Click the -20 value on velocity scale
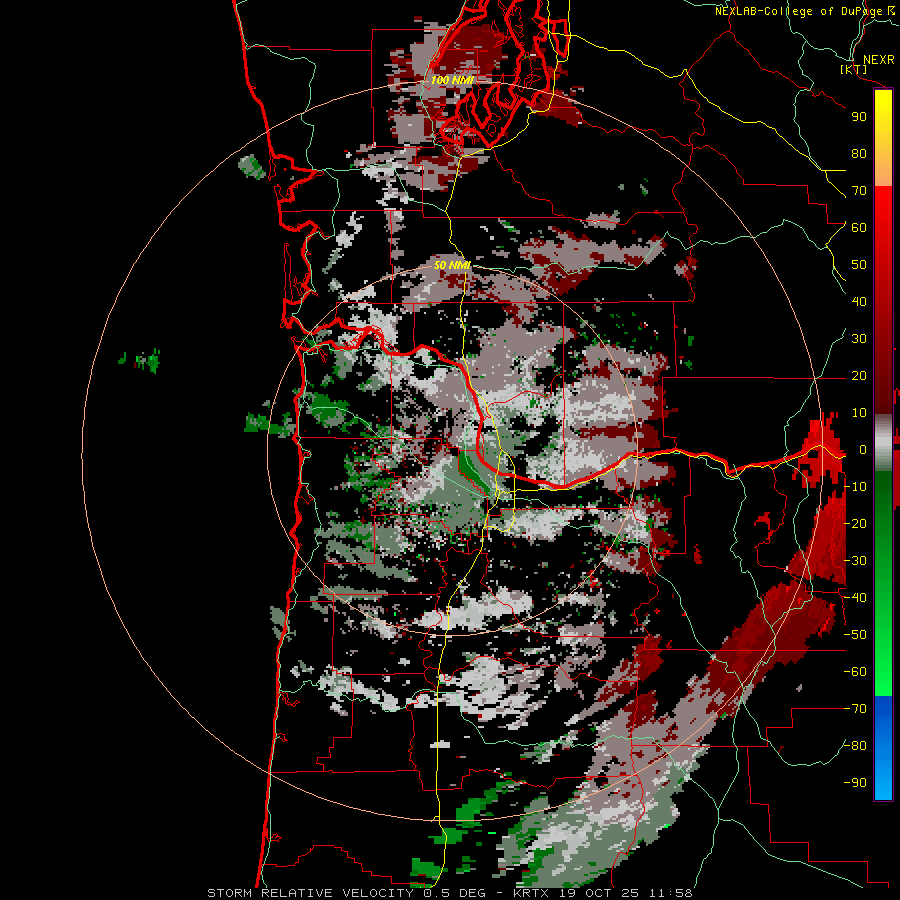 [855, 524]
